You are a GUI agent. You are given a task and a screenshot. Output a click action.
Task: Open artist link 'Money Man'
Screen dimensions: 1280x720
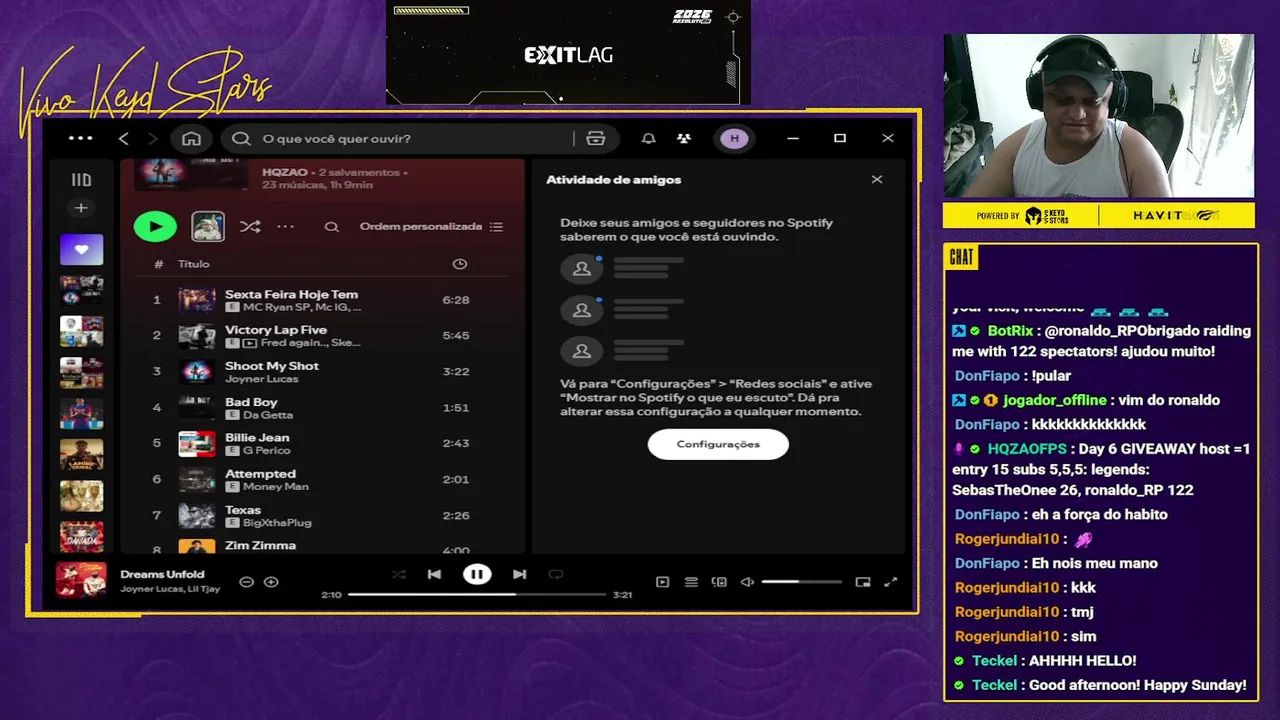276,487
